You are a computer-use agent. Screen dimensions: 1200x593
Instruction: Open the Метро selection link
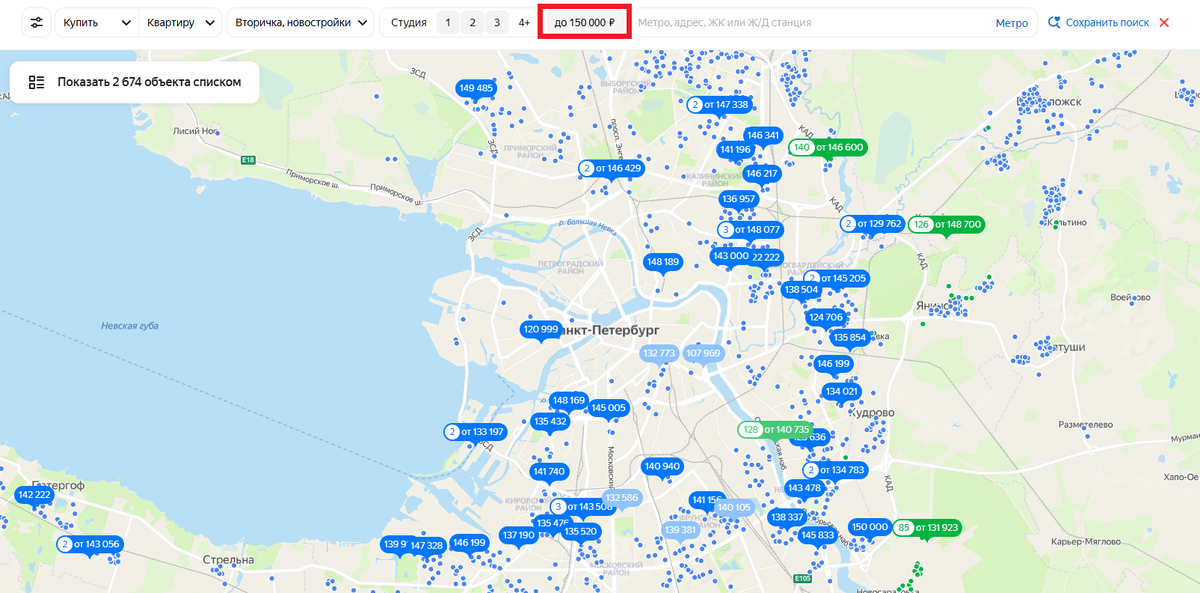(1011, 22)
